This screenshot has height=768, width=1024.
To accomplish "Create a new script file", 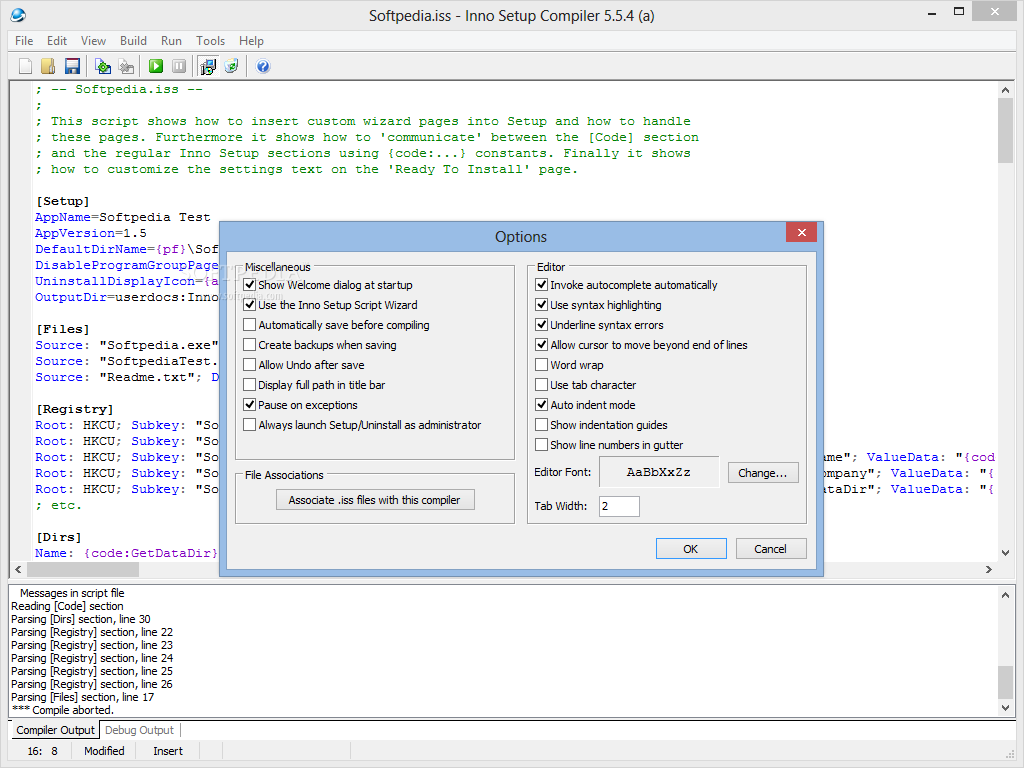I will click(x=25, y=66).
